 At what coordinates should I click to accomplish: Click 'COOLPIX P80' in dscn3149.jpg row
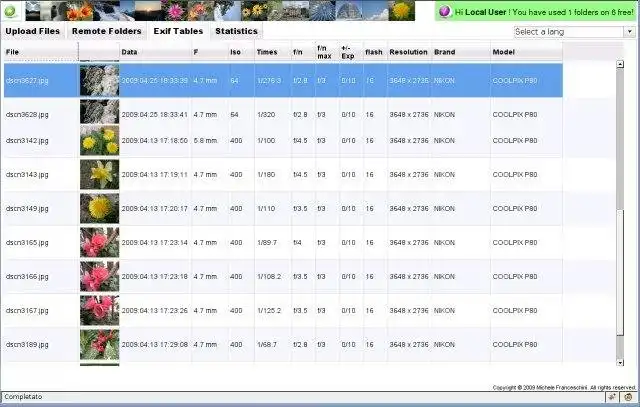[x=515, y=209]
